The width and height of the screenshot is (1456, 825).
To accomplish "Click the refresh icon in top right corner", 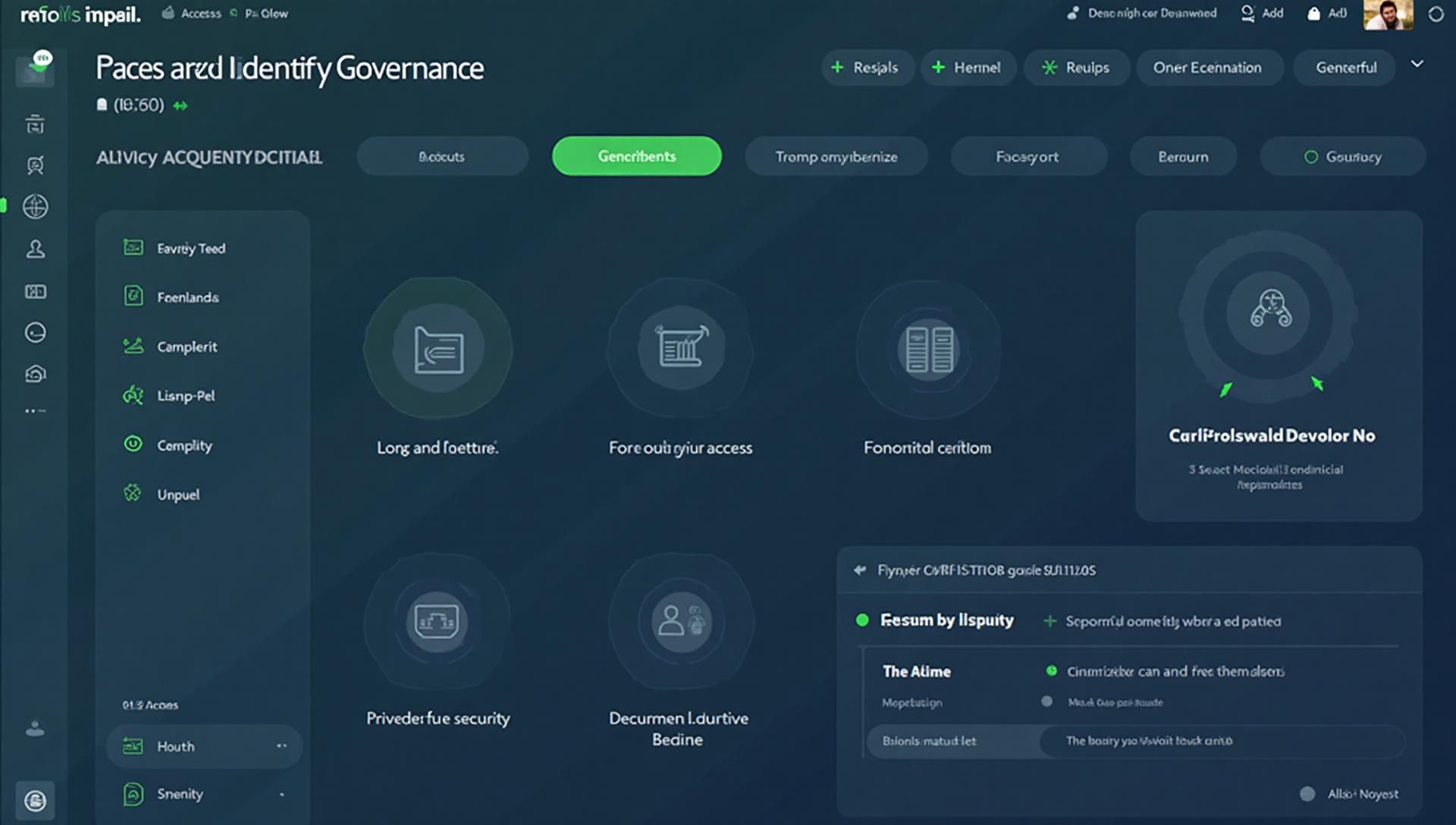I will coord(1436,14).
